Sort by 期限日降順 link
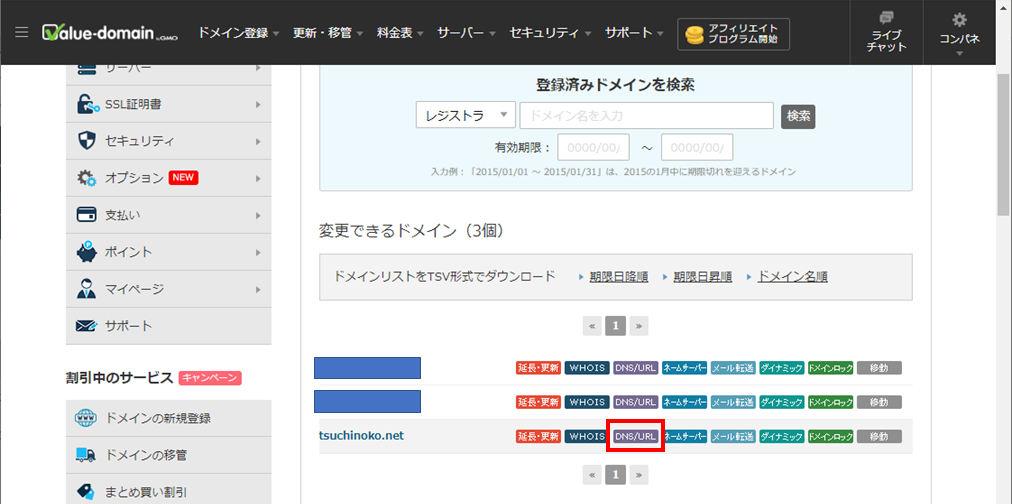Image resolution: width=1012 pixels, height=504 pixels. [x=618, y=277]
